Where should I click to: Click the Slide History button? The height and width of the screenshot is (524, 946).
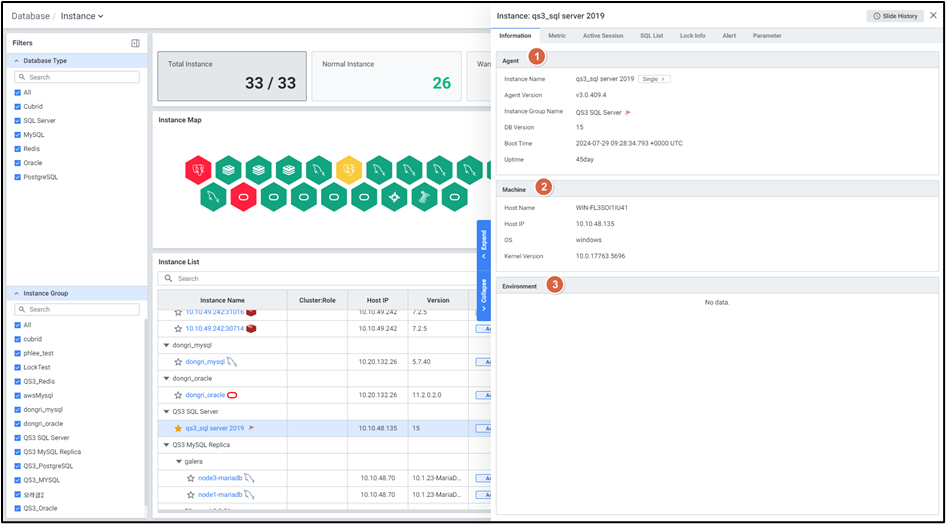895,16
